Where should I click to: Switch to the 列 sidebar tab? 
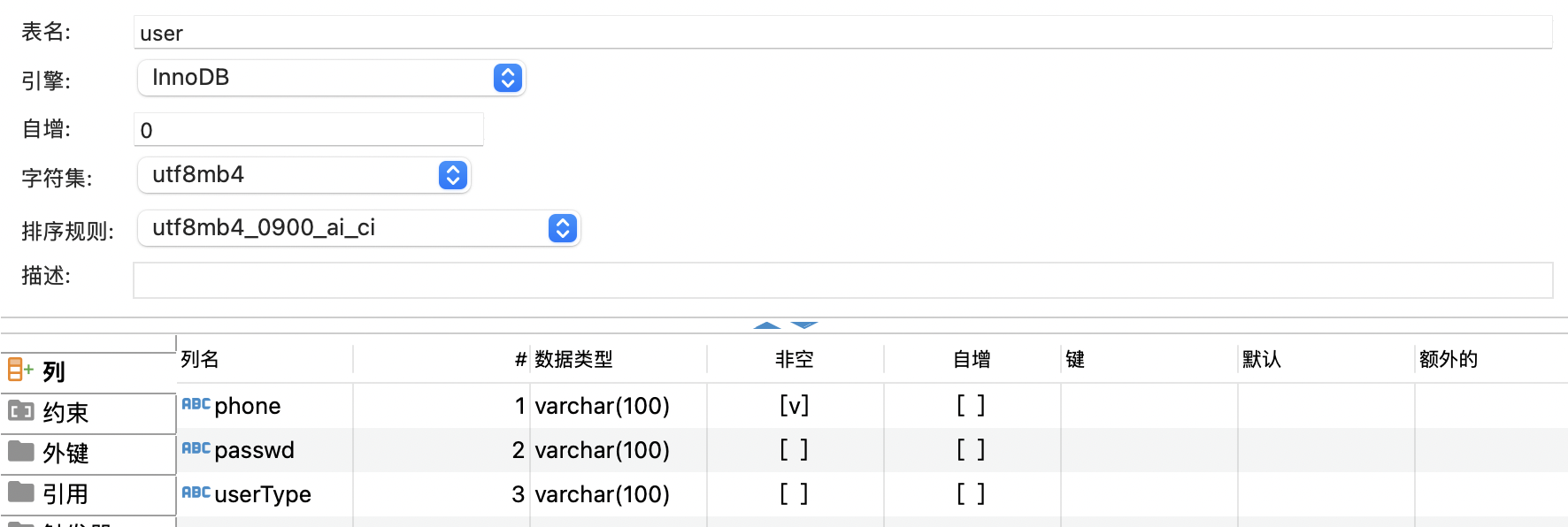53,371
